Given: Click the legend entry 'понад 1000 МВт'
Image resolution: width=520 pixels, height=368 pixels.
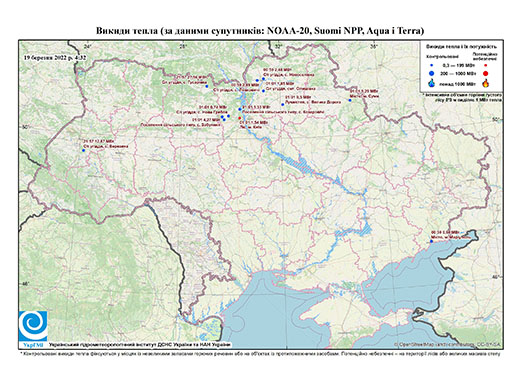Looking at the screenshot, I should tap(459, 83).
